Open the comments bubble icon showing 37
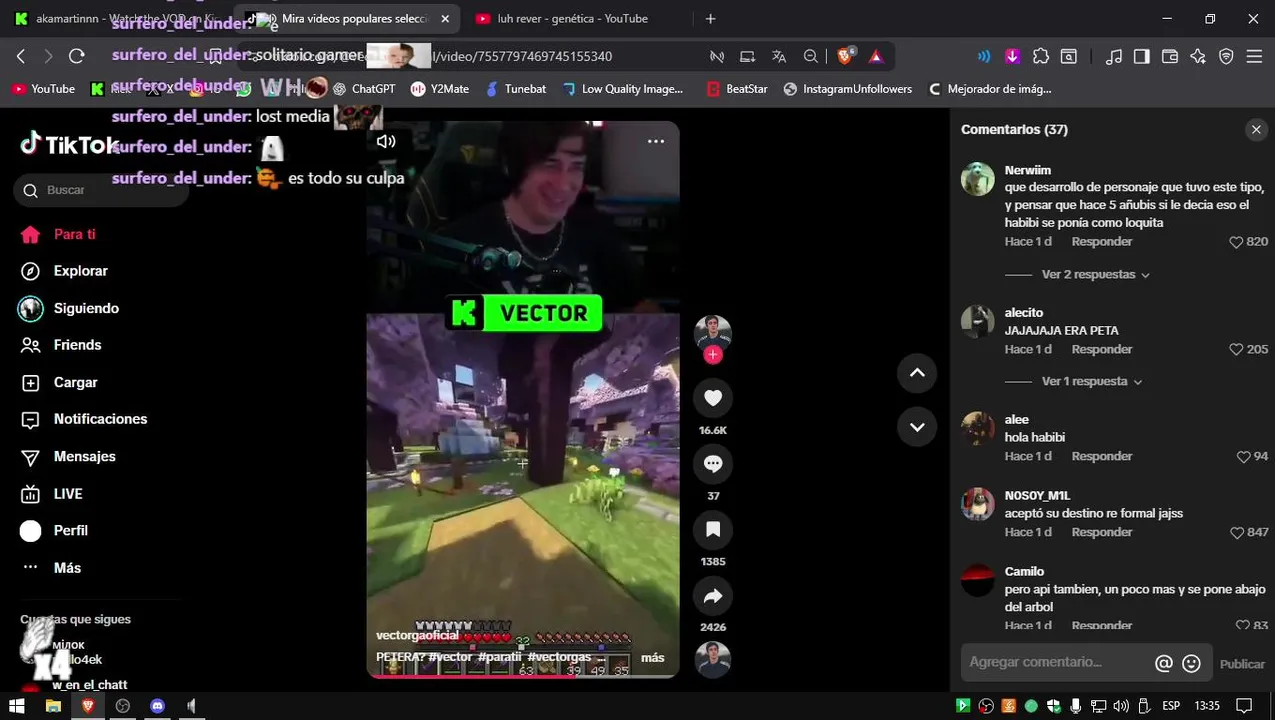The height and width of the screenshot is (720, 1275). click(x=713, y=464)
